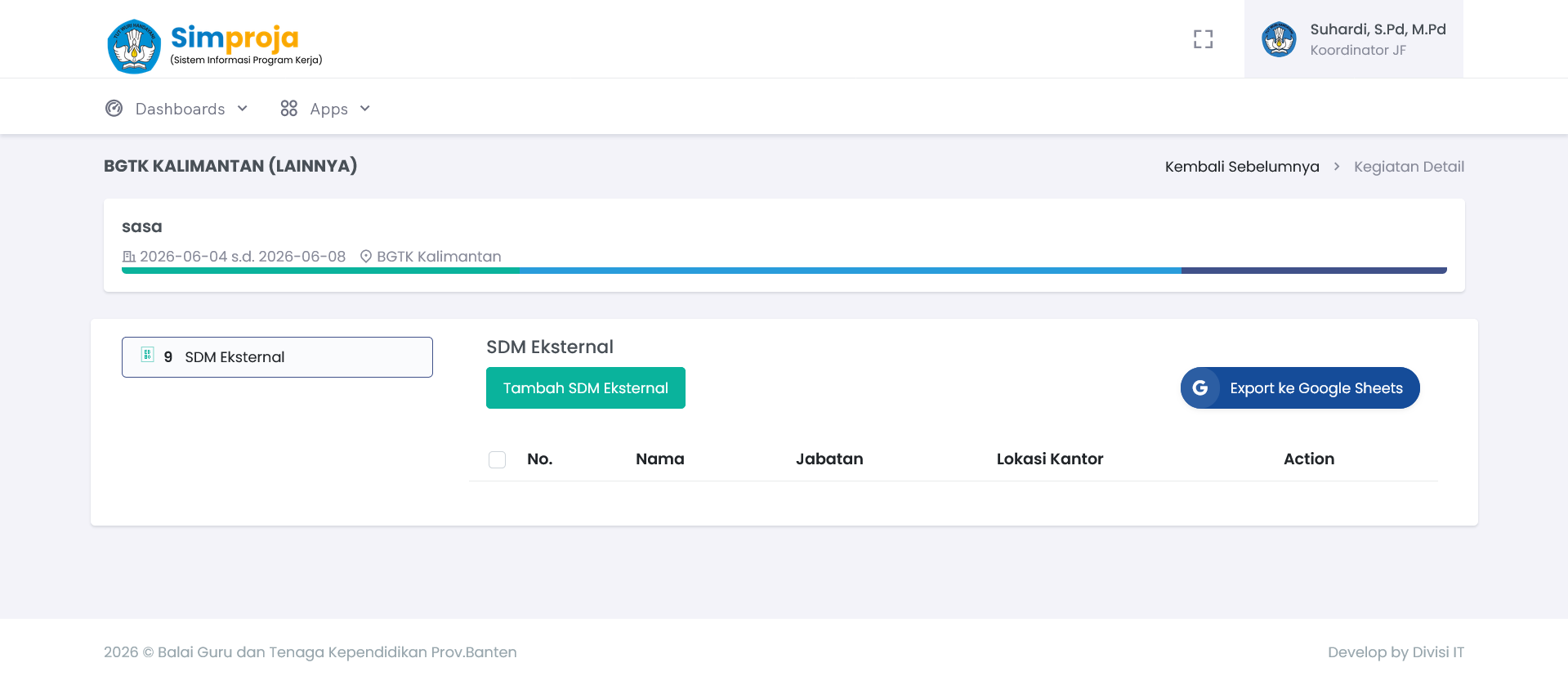
Task: Click the Develop by Divisi IT footer text
Action: click(1396, 652)
